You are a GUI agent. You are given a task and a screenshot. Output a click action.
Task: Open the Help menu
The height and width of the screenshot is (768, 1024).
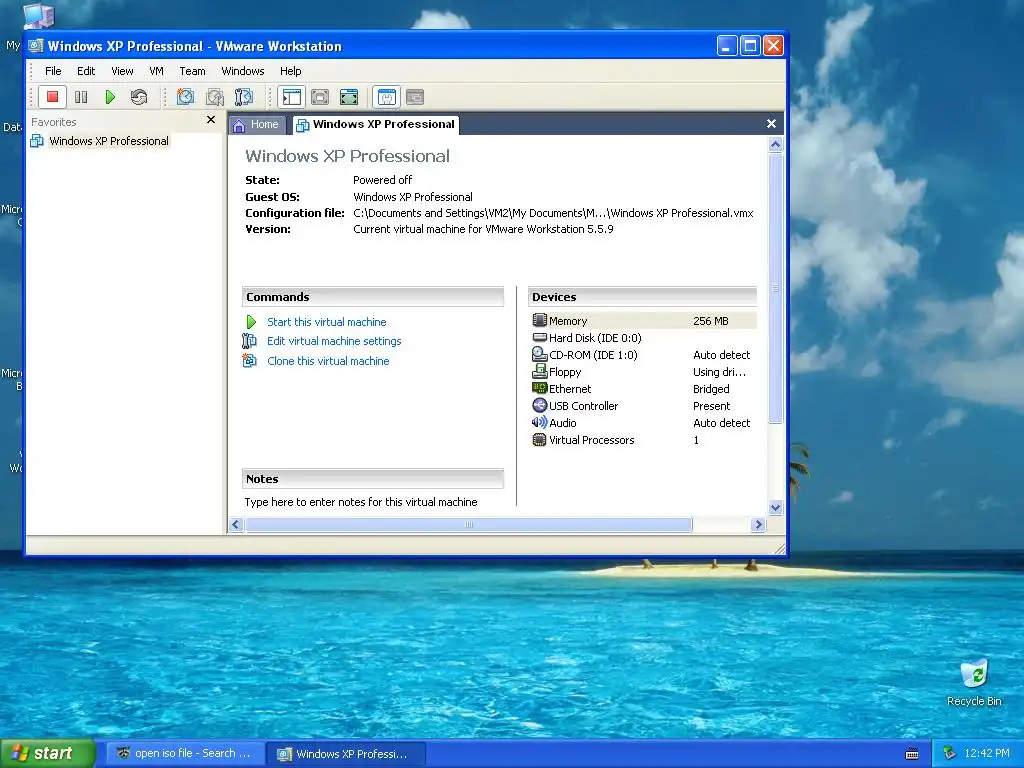click(x=291, y=71)
